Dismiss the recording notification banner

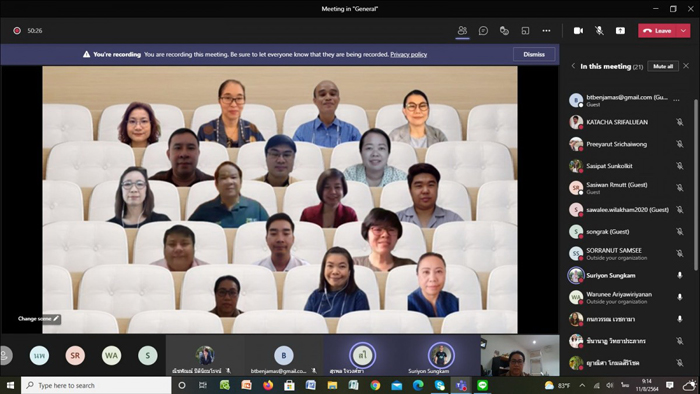(534, 54)
